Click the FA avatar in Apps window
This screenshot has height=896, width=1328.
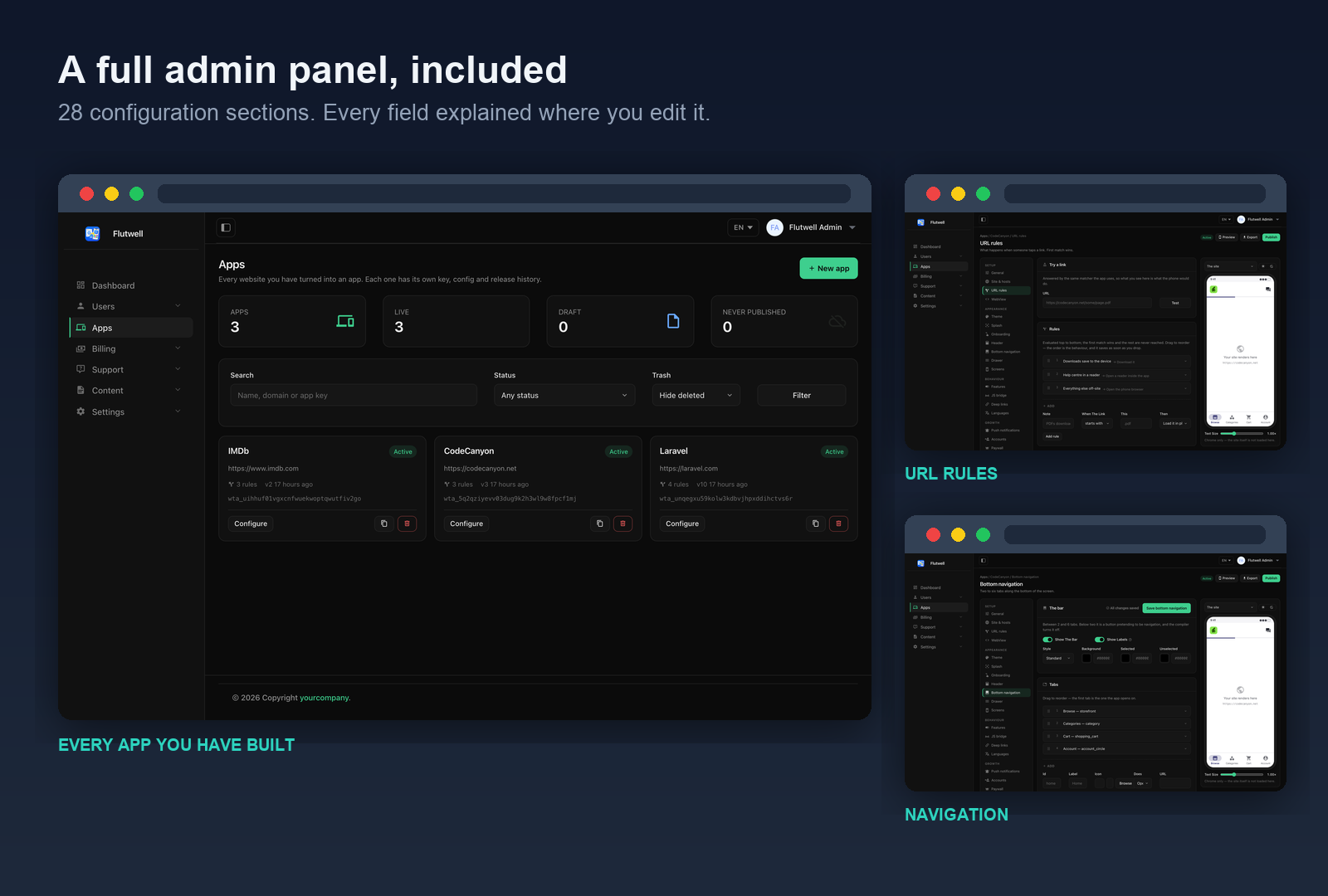click(774, 227)
